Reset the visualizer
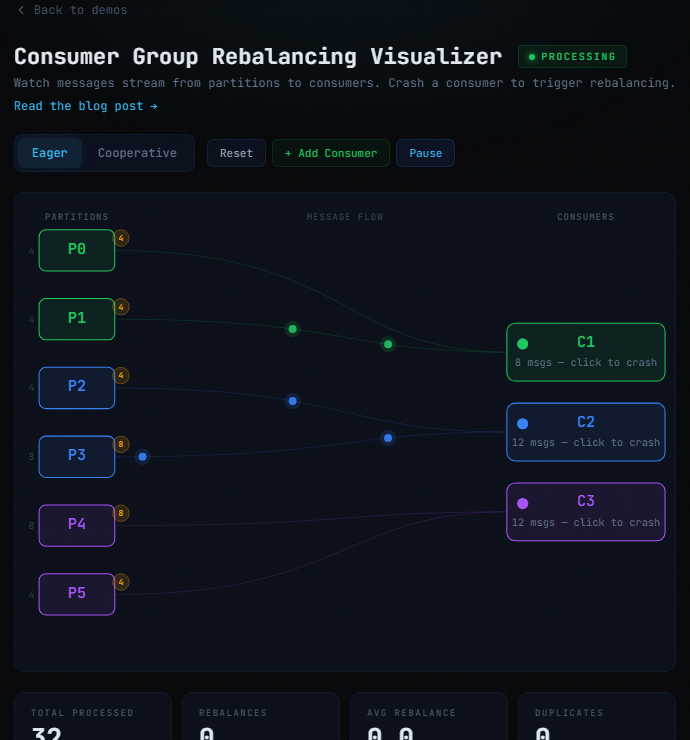 click(x=236, y=153)
